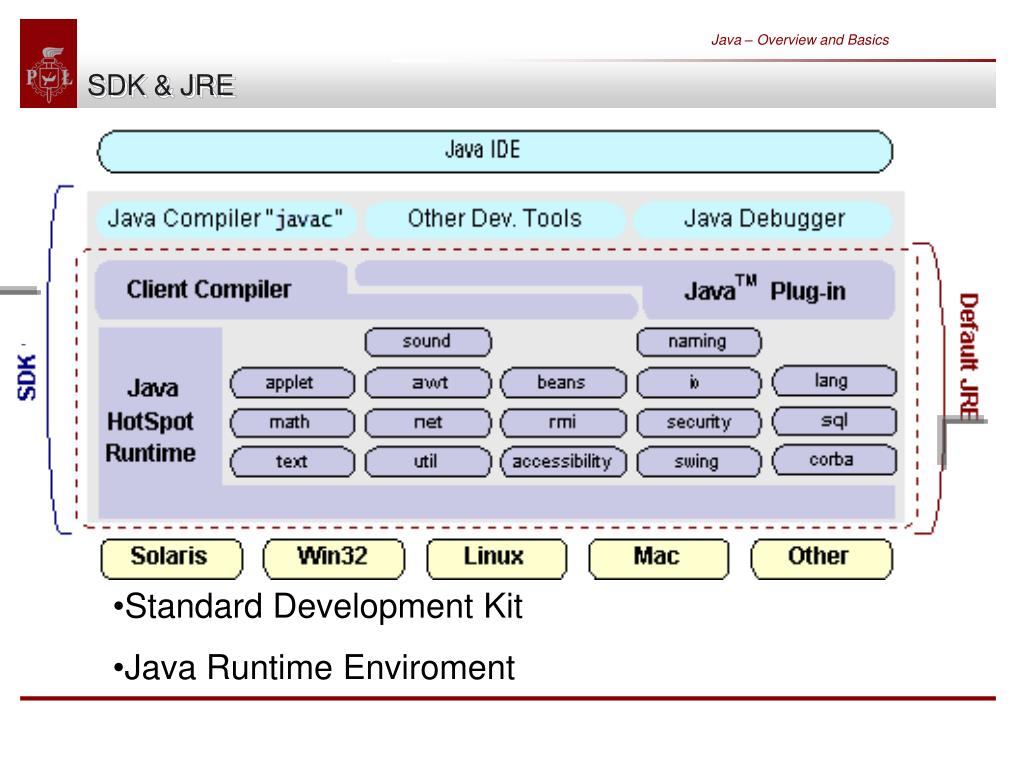The image size is (1024, 768).
Task: Select the Other platform box
Action: coord(821,558)
